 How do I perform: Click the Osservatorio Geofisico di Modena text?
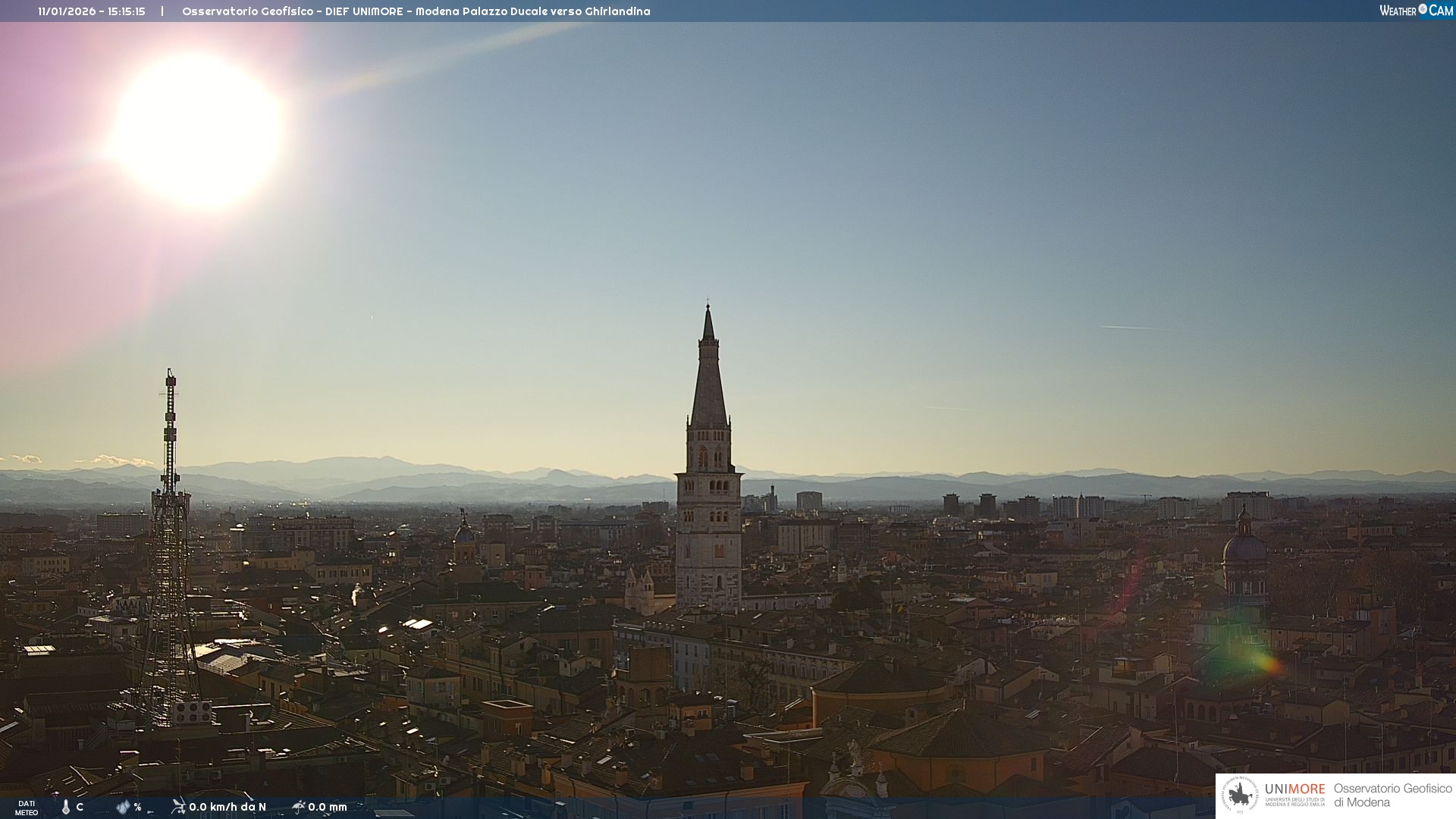coord(1392,795)
